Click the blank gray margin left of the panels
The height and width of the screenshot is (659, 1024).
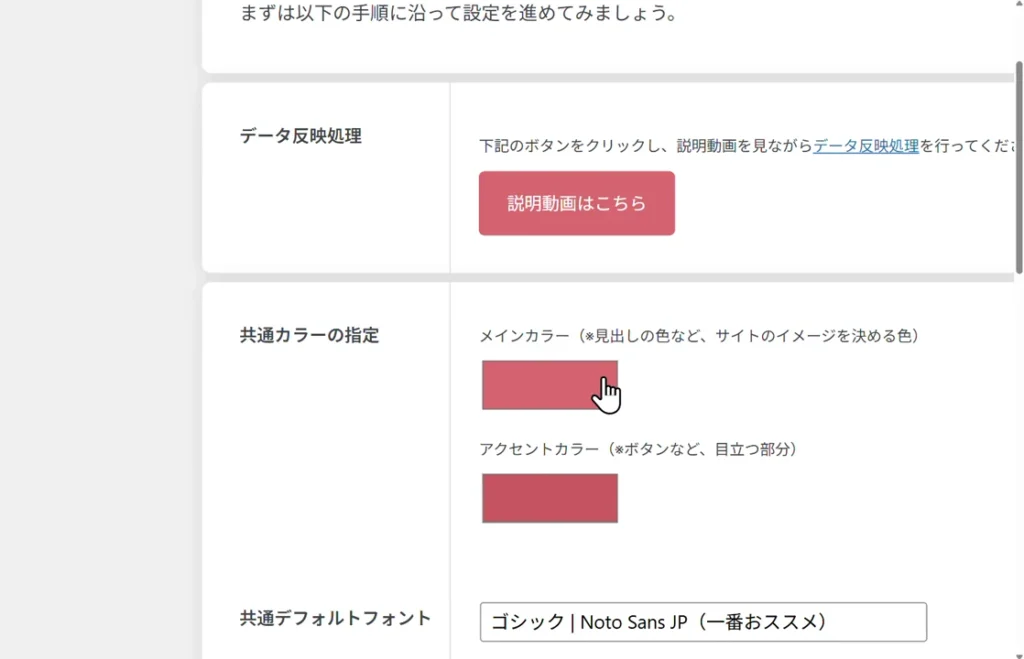click(100, 330)
